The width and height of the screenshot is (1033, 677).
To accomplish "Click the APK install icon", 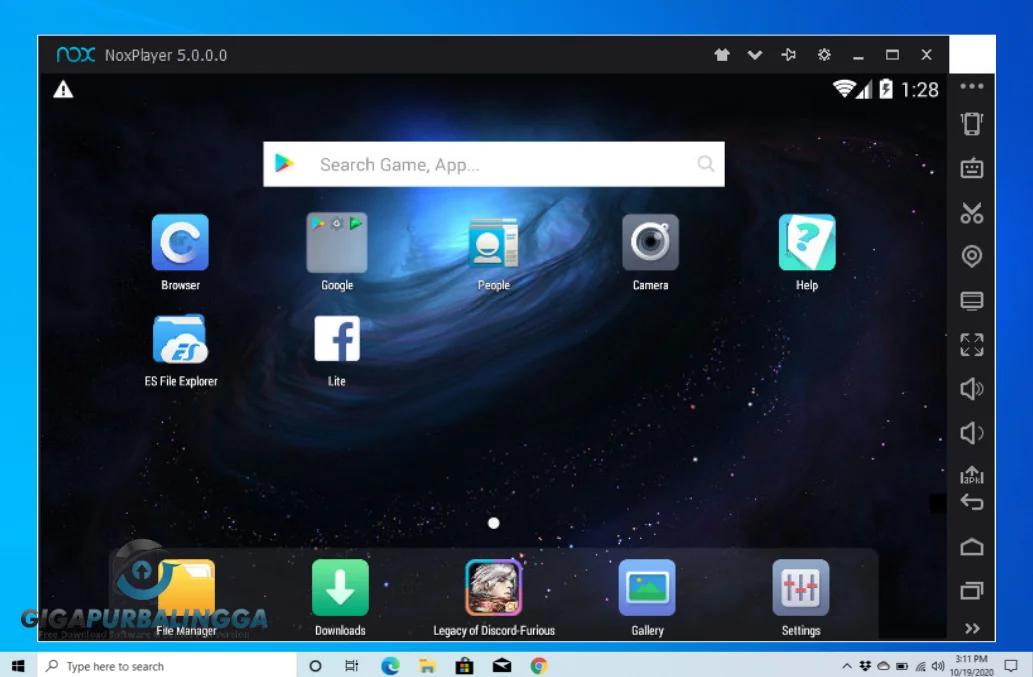I will point(972,474).
